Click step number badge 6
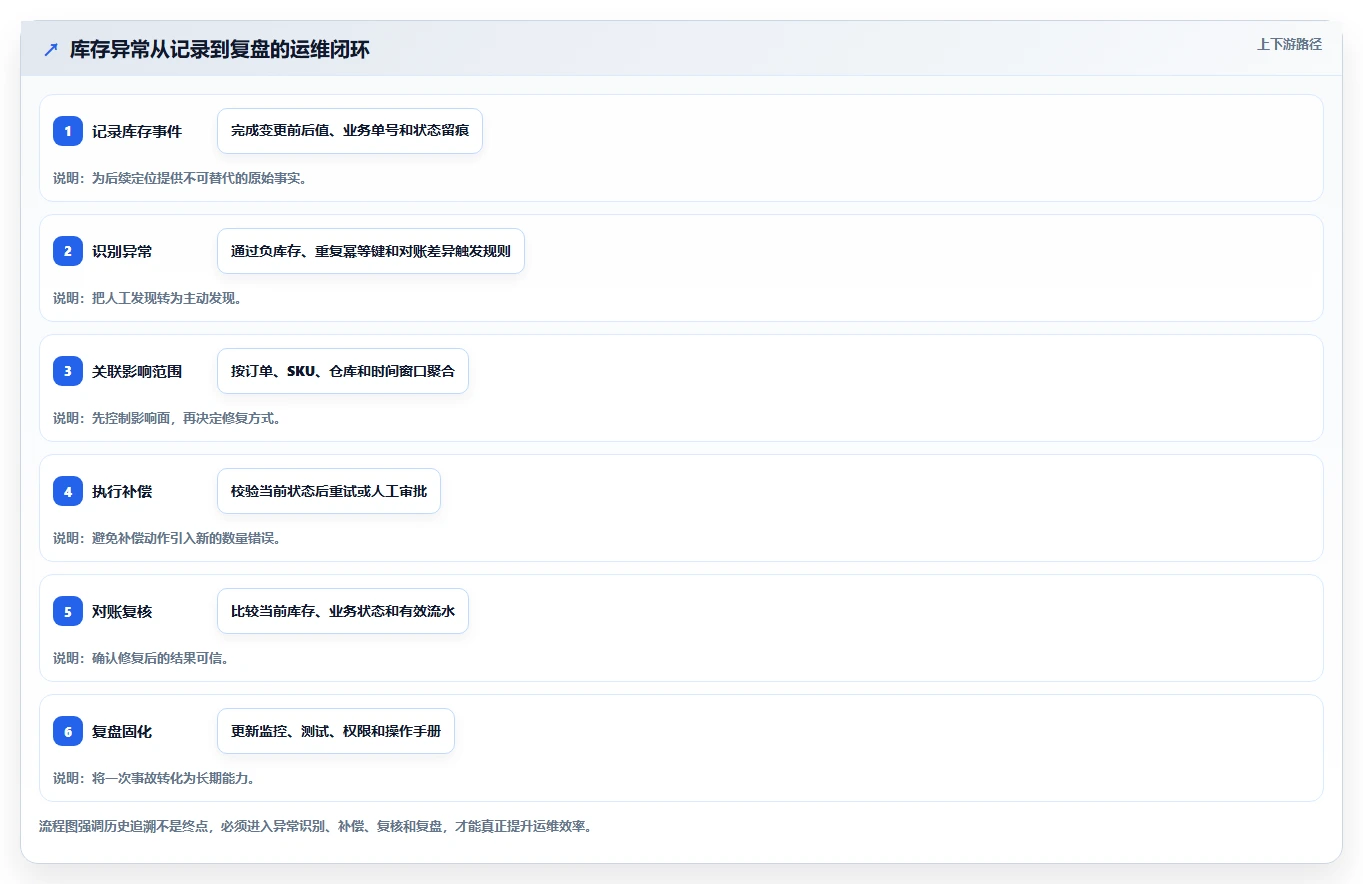 (x=68, y=731)
